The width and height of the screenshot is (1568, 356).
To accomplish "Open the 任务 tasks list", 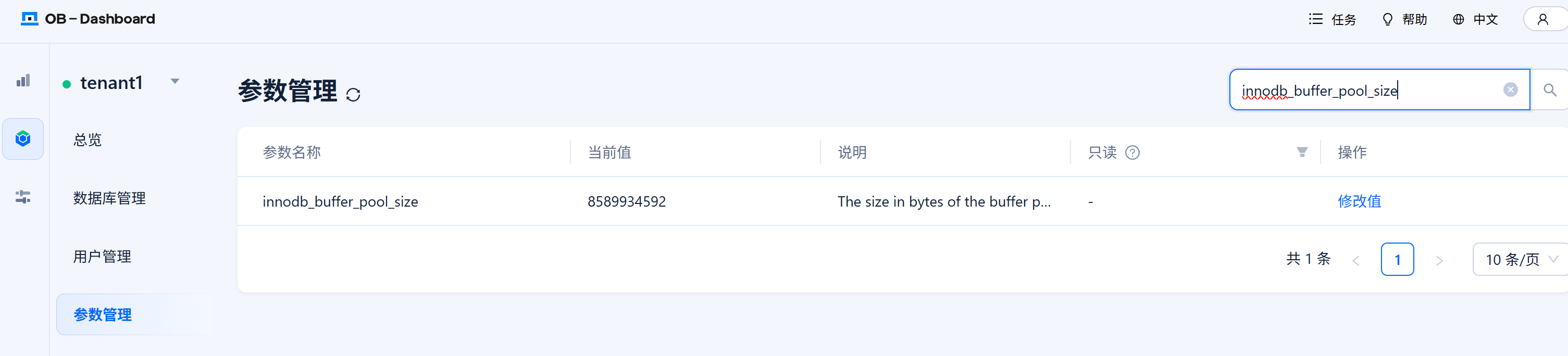I will point(1333,19).
